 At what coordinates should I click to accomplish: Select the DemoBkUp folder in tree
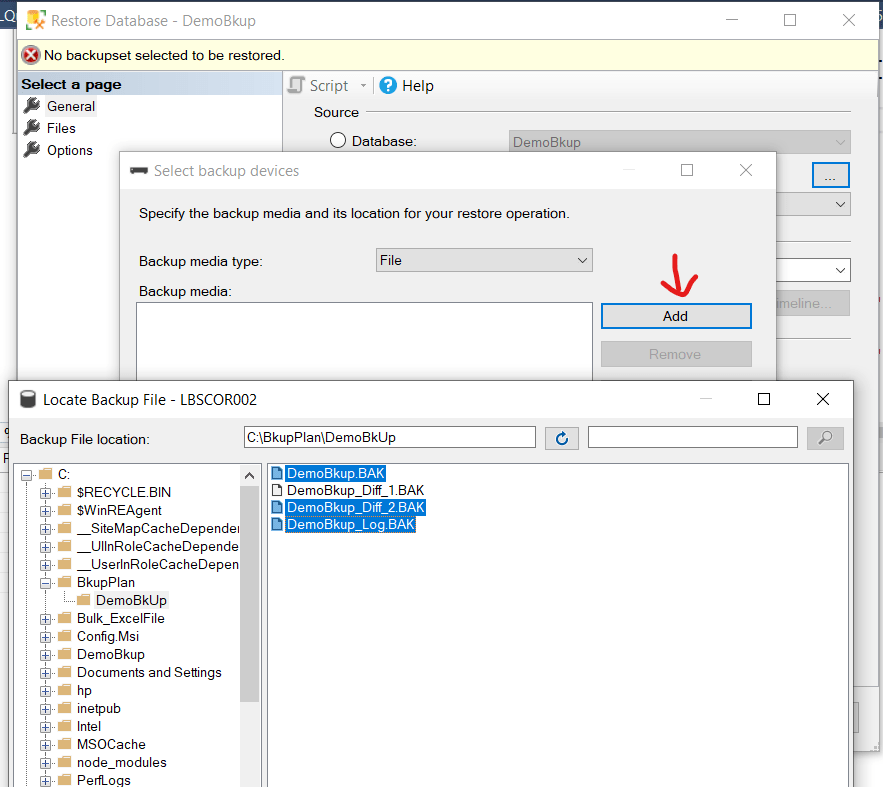pyautogui.click(x=130, y=600)
